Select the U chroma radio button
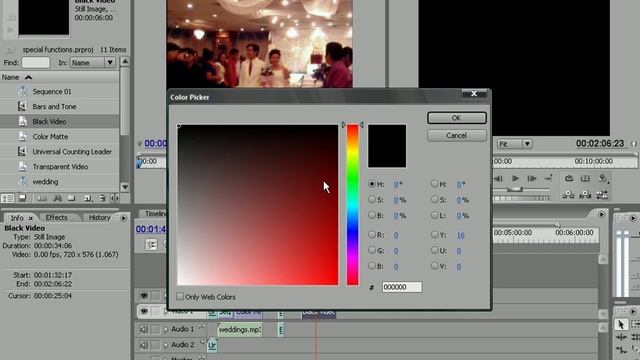This screenshot has height=360, width=640. pyautogui.click(x=434, y=250)
